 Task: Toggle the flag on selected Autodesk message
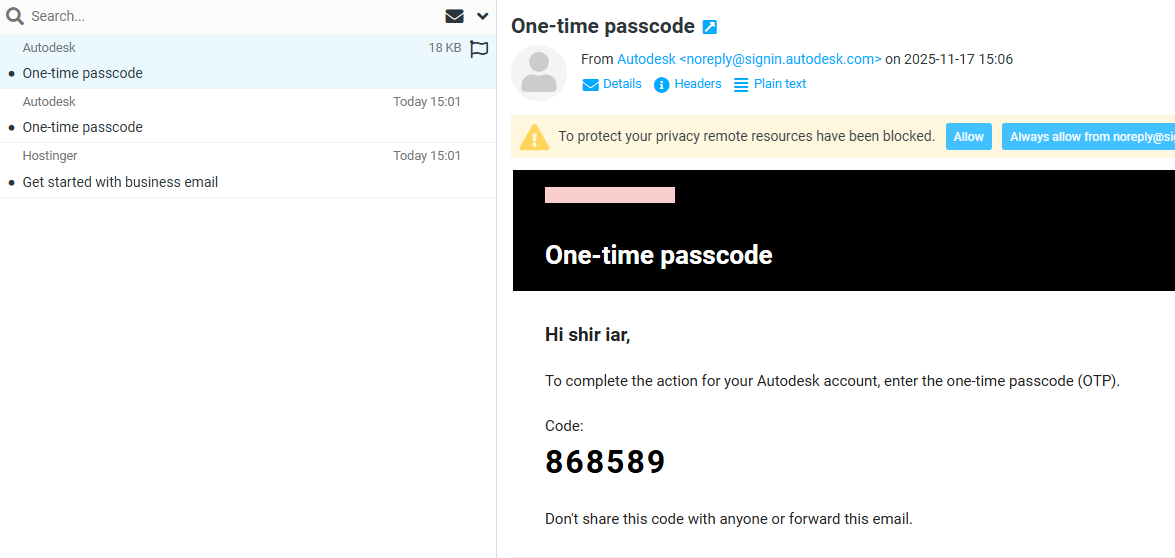coord(479,48)
